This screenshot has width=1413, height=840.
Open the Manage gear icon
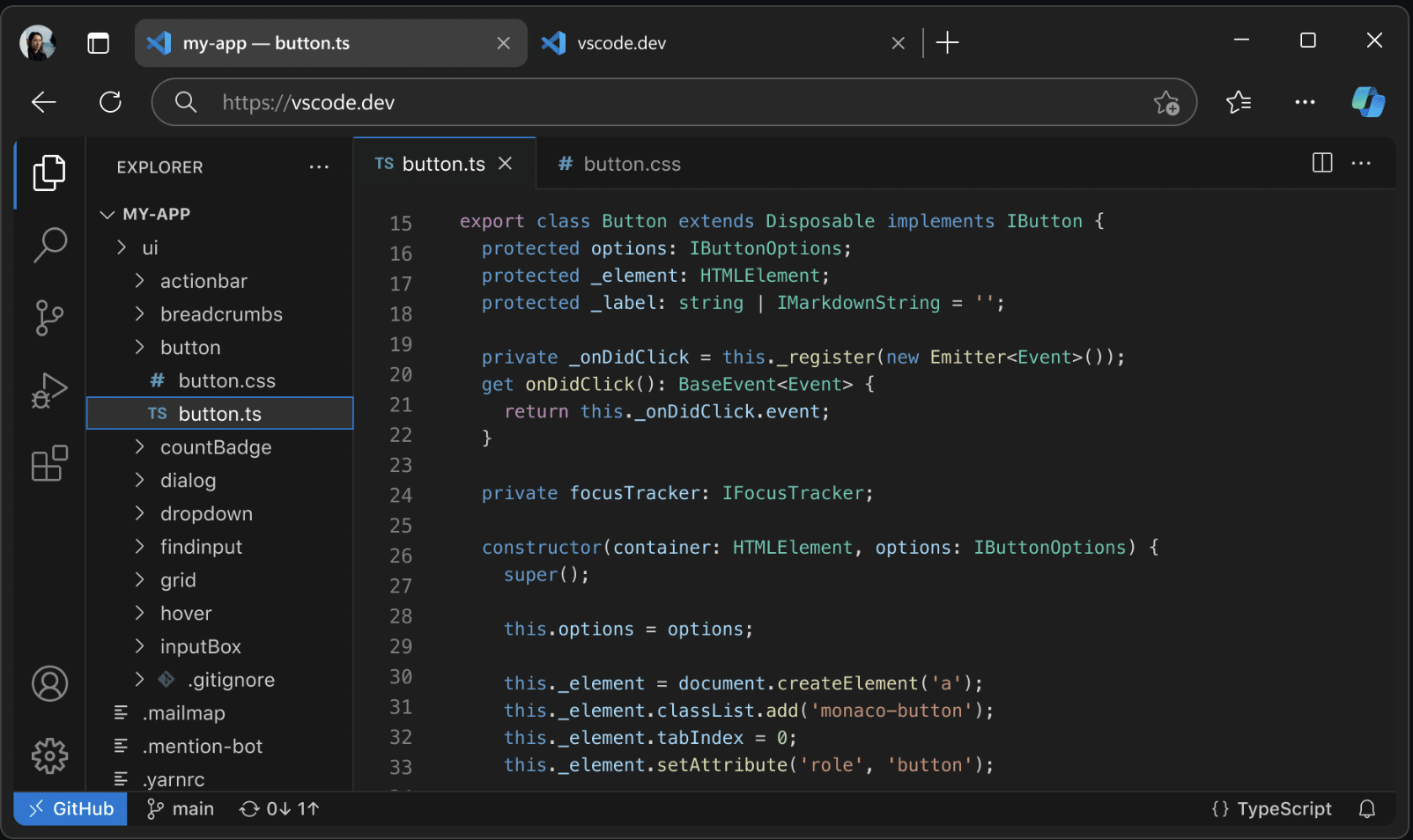coord(49,755)
